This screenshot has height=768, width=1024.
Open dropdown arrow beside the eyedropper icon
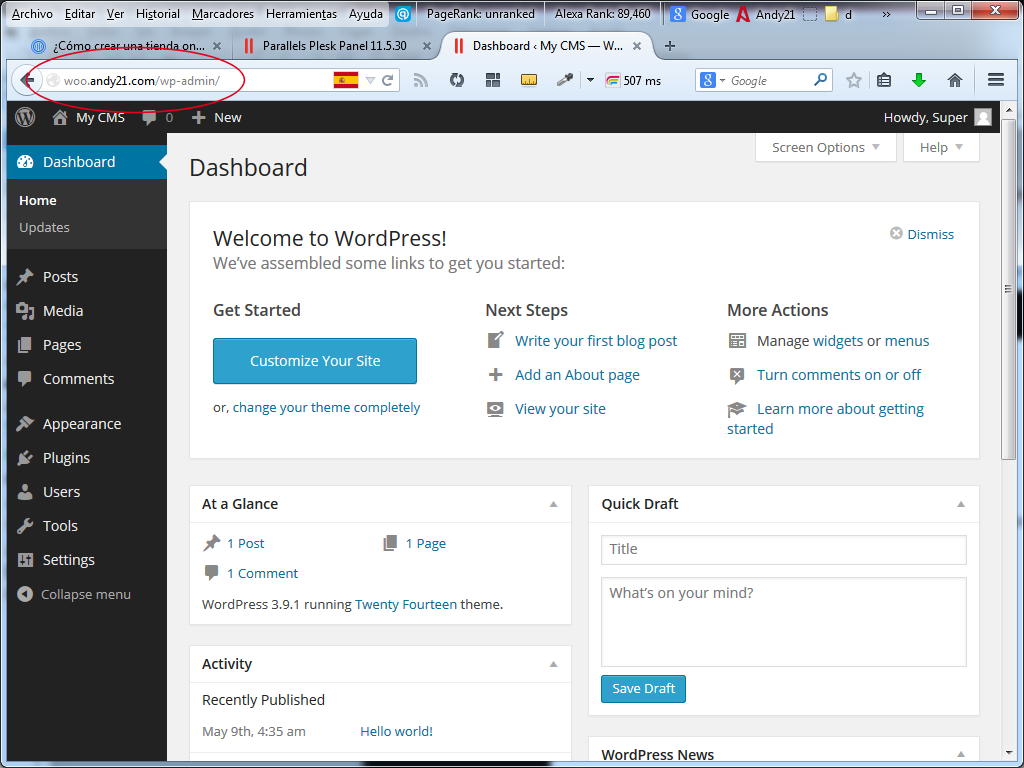[x=590, y=80]
